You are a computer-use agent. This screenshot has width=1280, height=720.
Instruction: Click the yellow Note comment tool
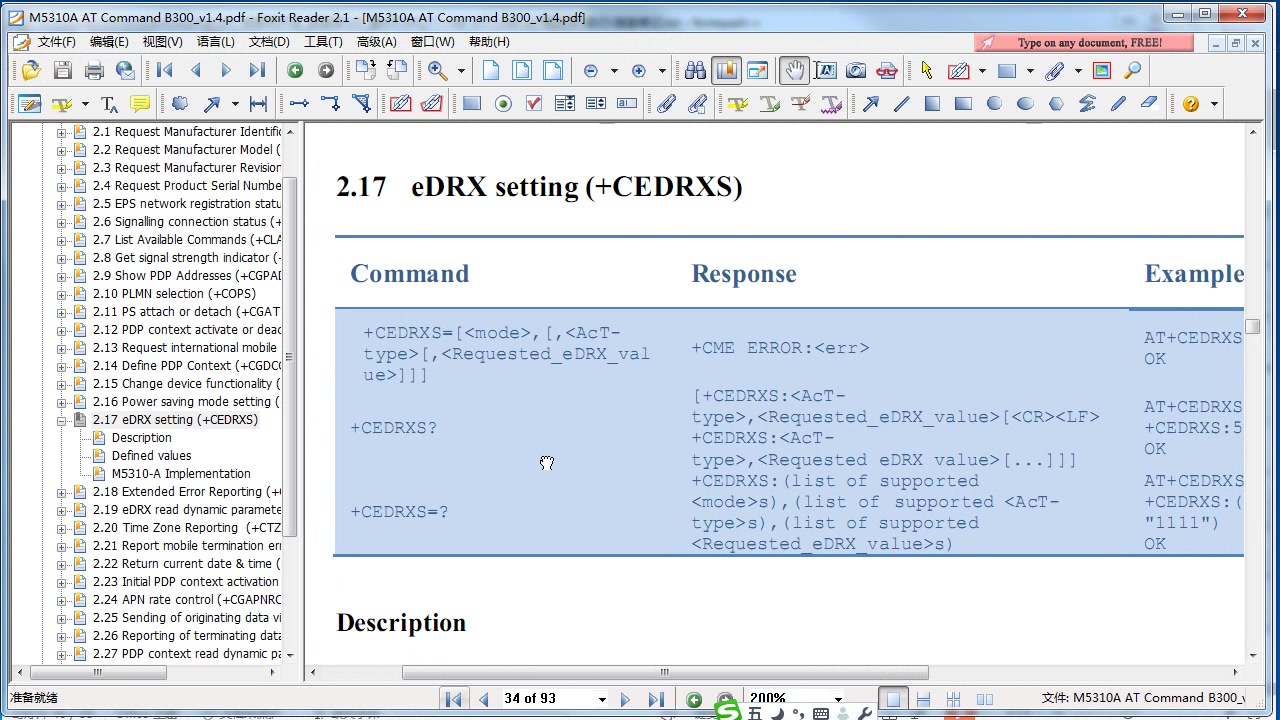coord(141,103)
